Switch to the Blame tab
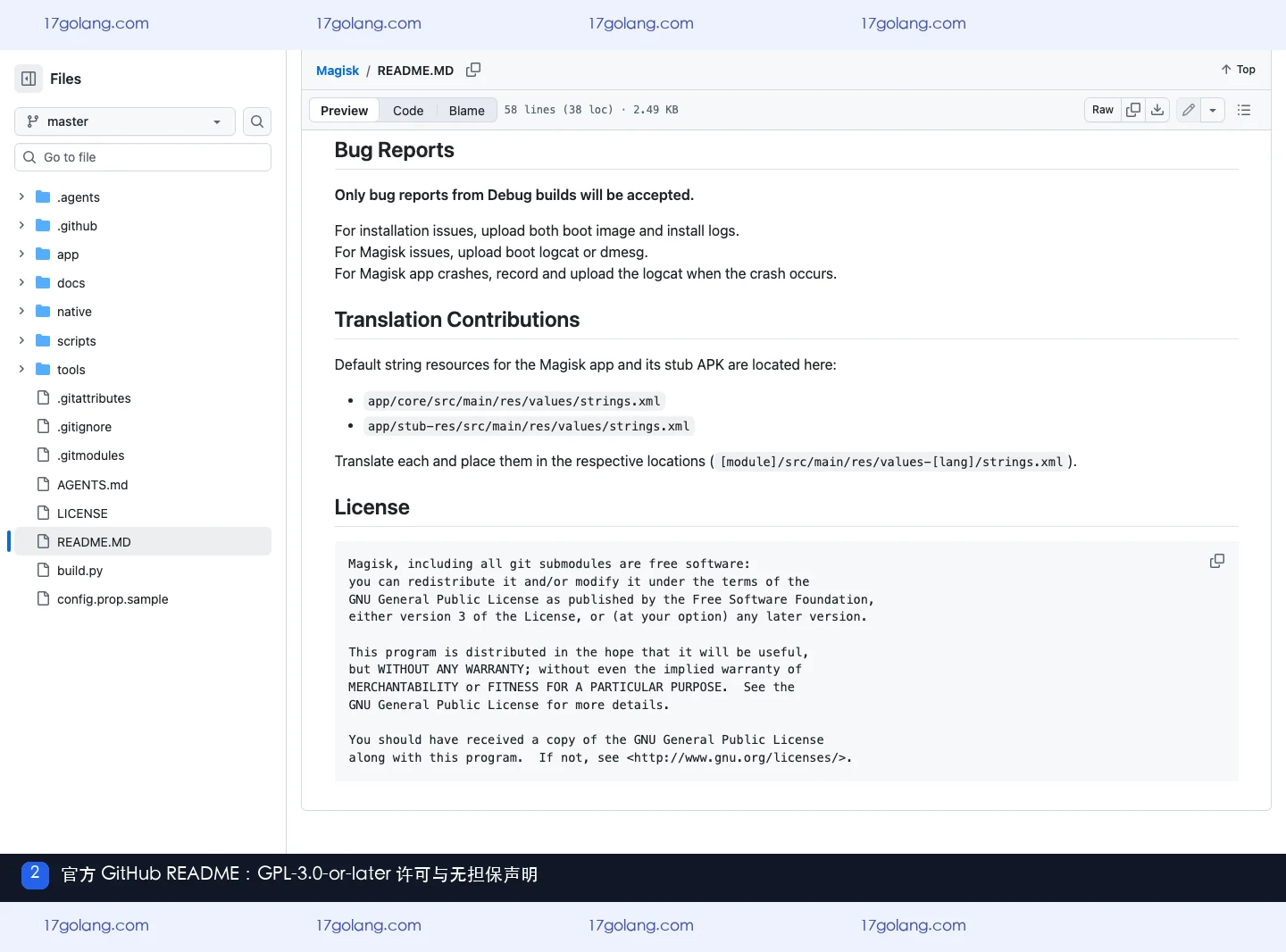 [x=467, y=111]
